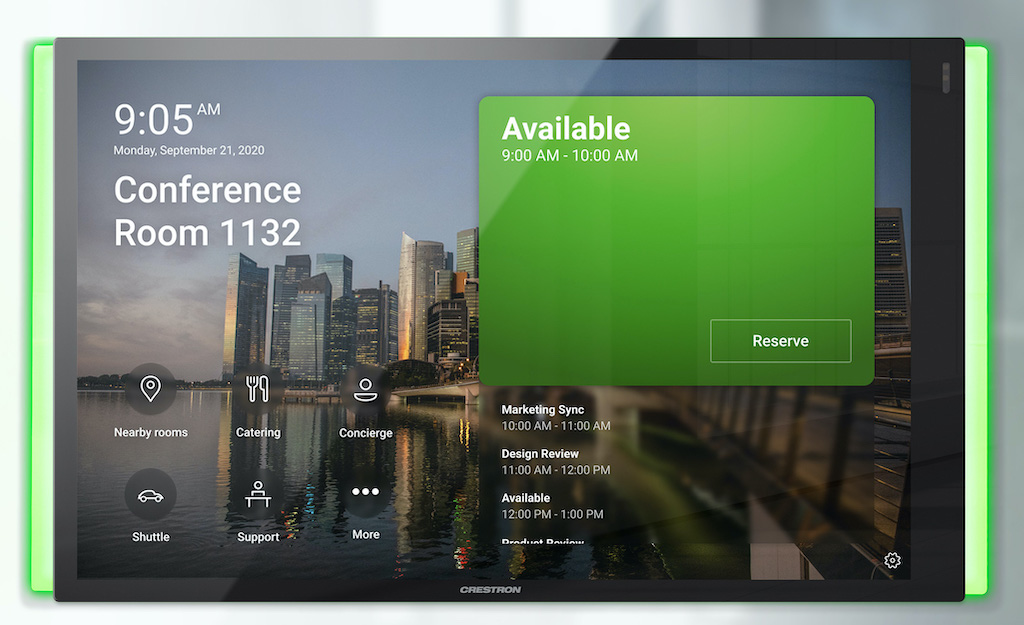Expand extra options with the More dots
This screenshot has width=1024, height=625.
click(365, 493)
